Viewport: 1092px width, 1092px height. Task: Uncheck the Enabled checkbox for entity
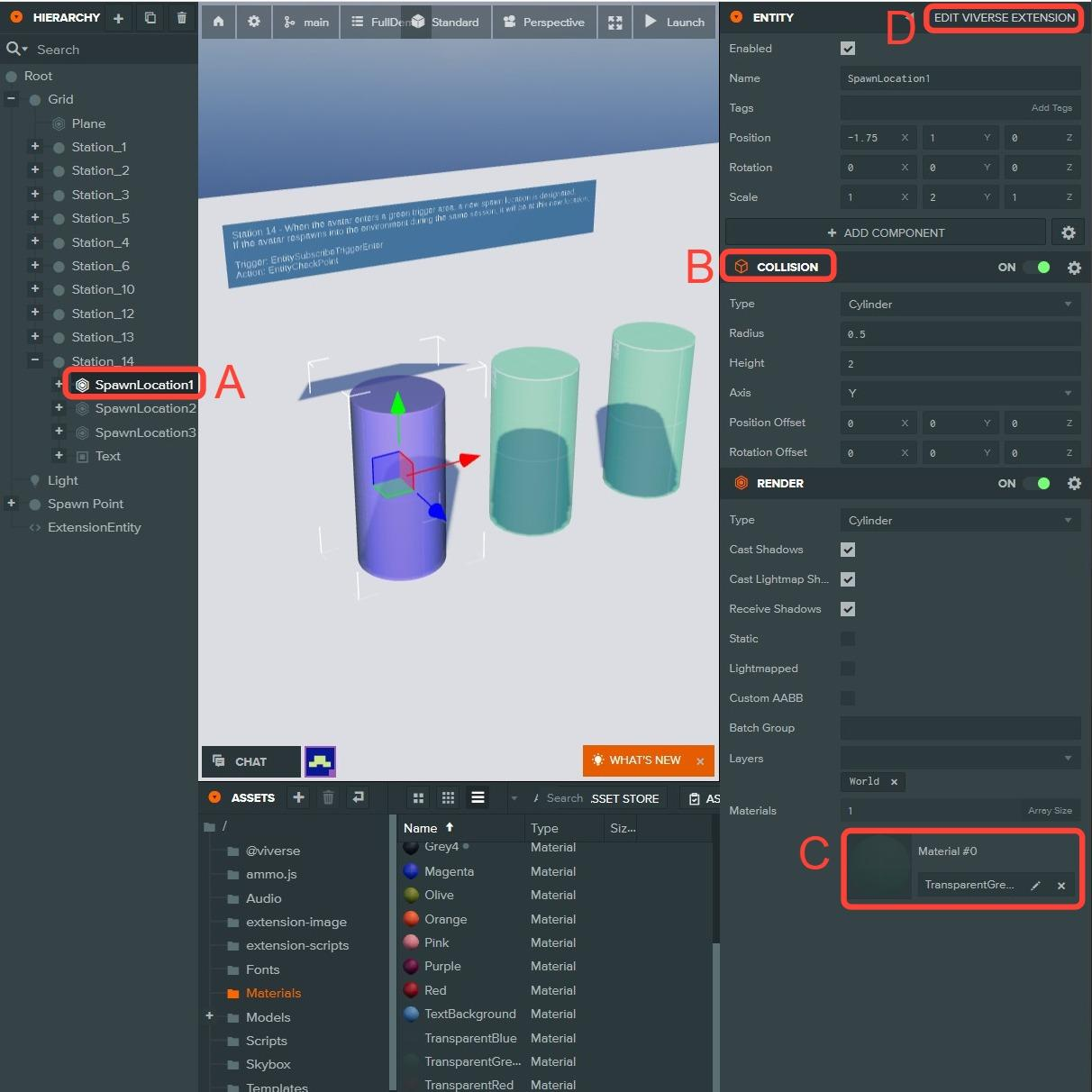click(848, 49)
